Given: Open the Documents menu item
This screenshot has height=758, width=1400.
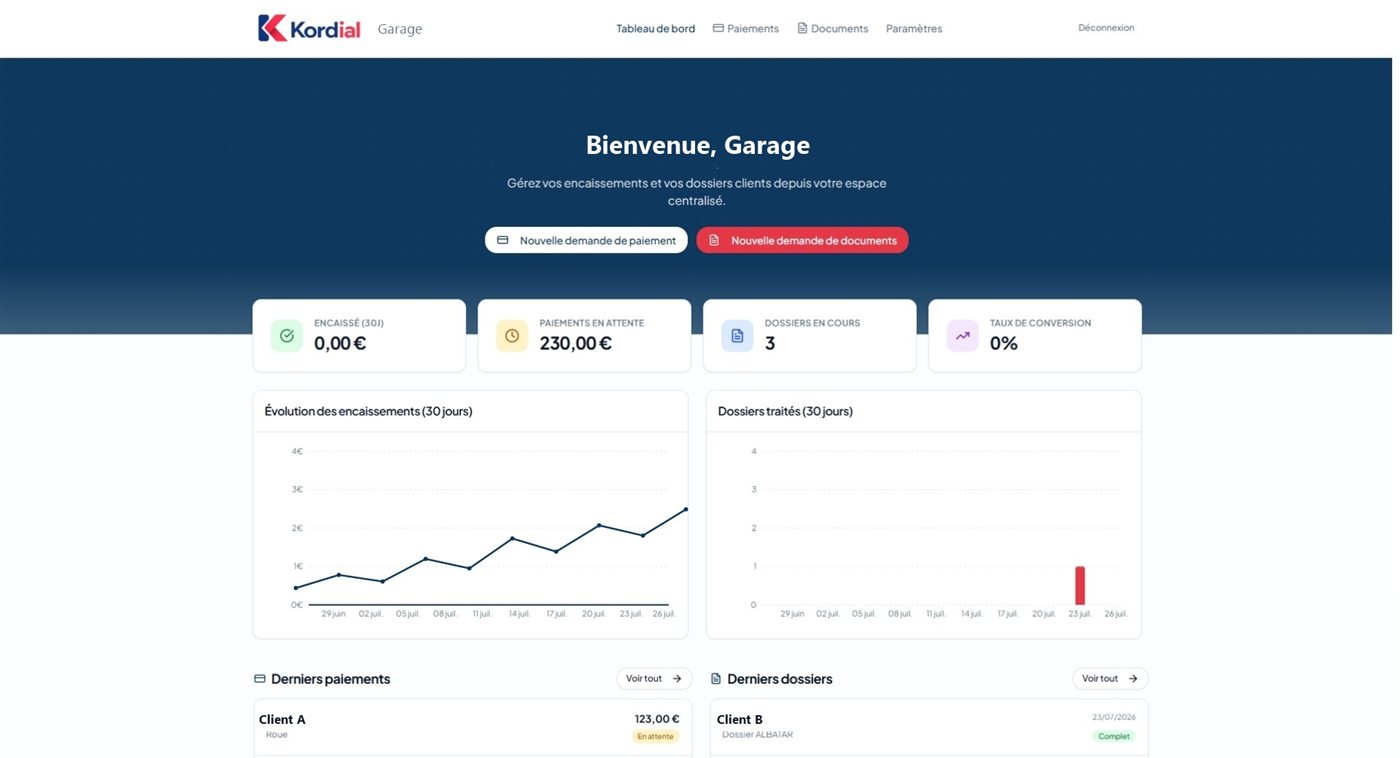Looking at the screenshot, I should tap(832, 29).
